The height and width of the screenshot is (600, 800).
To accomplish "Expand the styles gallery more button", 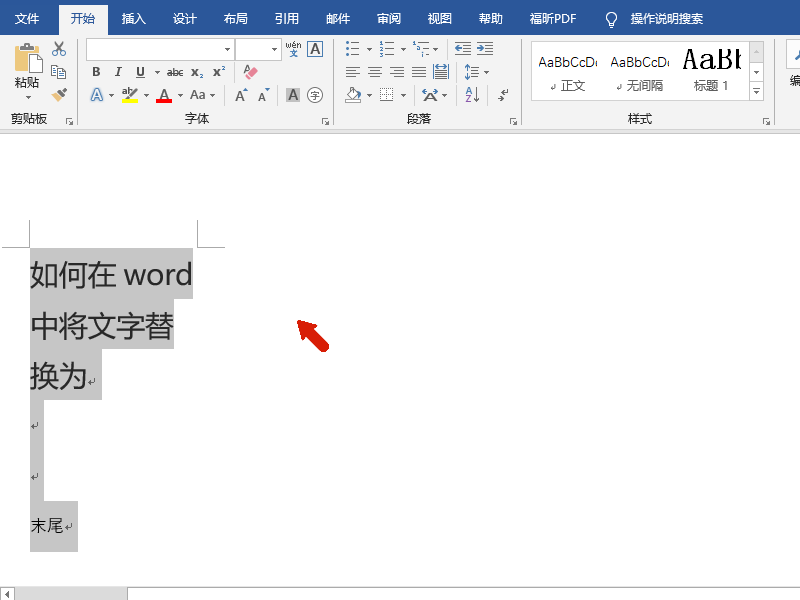I will click(x=757, y=92).
